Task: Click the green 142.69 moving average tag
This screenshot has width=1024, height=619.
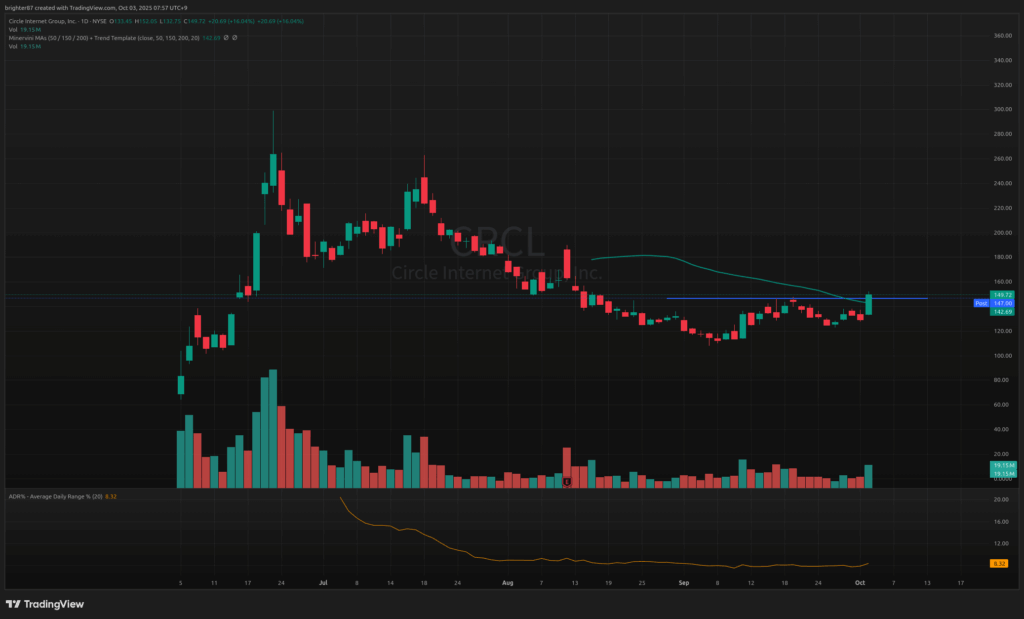Action: click(x=1001, y=311)
